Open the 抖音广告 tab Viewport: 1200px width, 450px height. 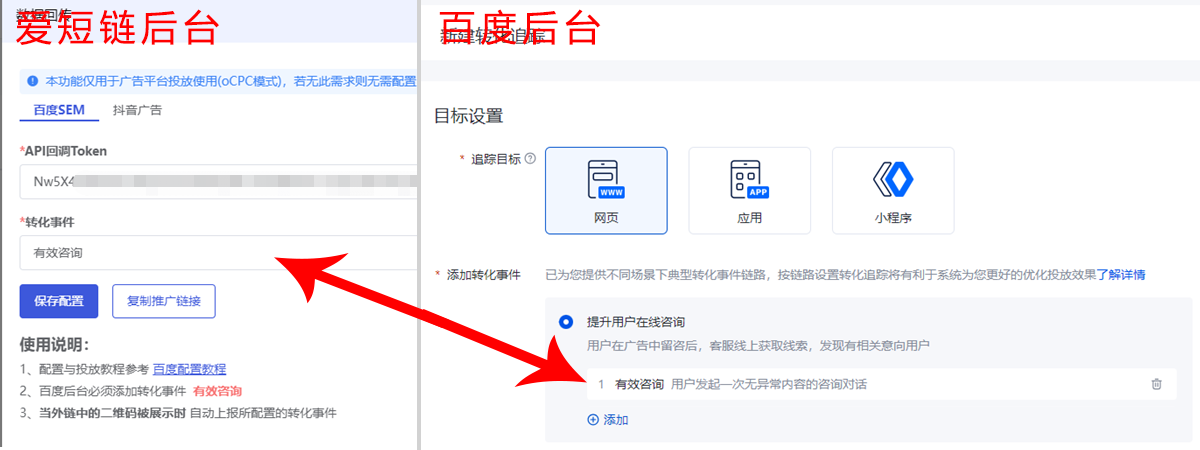pos(137,110)
